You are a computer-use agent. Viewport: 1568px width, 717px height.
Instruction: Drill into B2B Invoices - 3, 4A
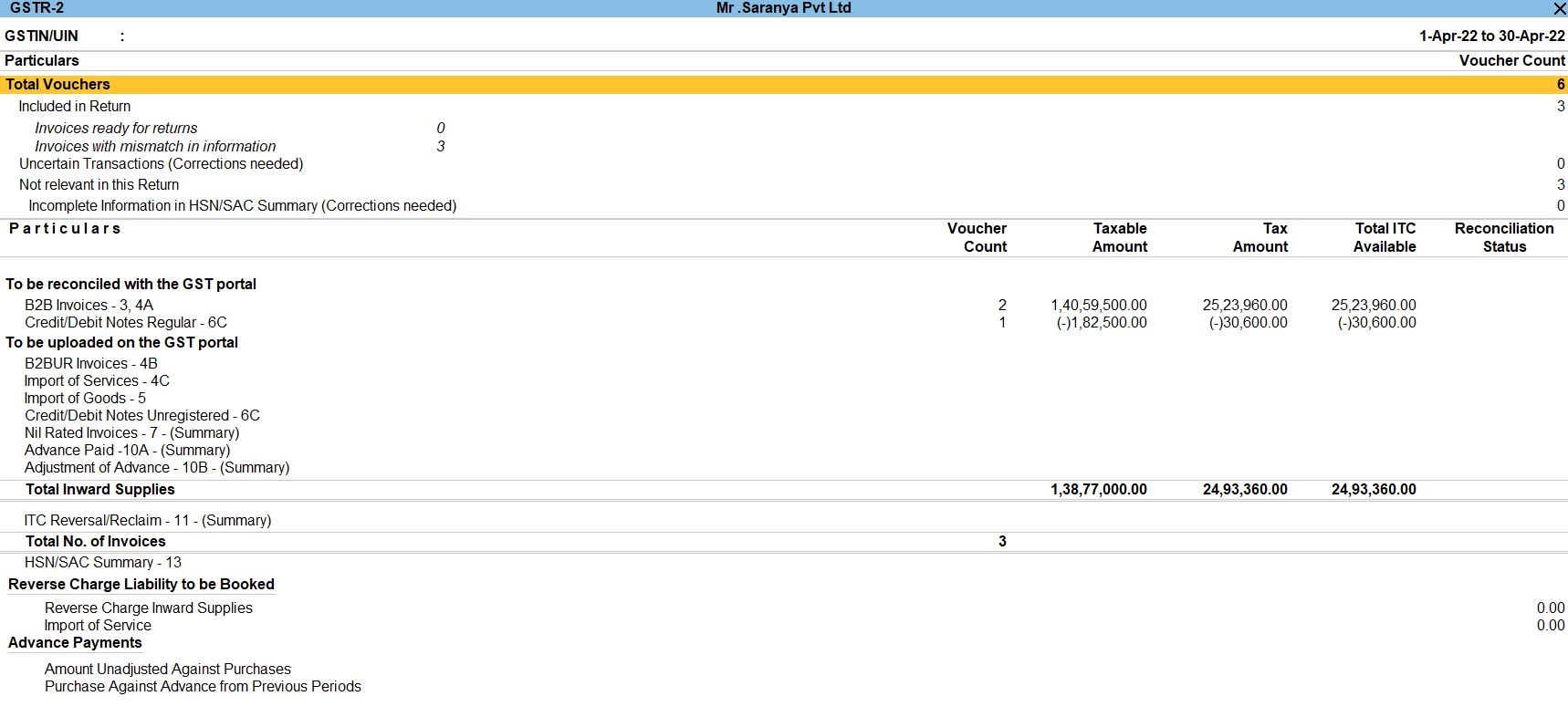coord(89,305)
